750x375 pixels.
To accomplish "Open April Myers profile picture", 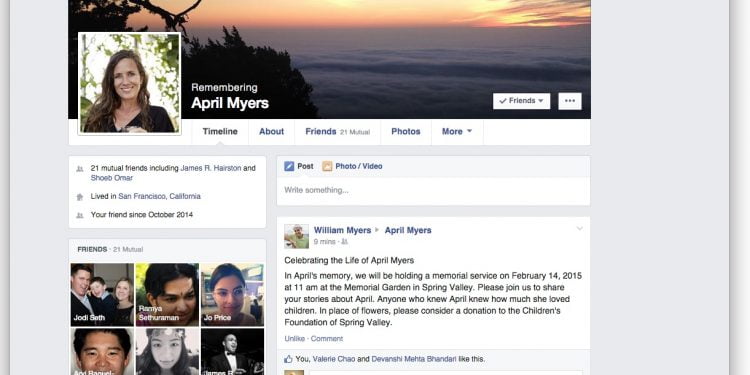I will pos(129,83).
